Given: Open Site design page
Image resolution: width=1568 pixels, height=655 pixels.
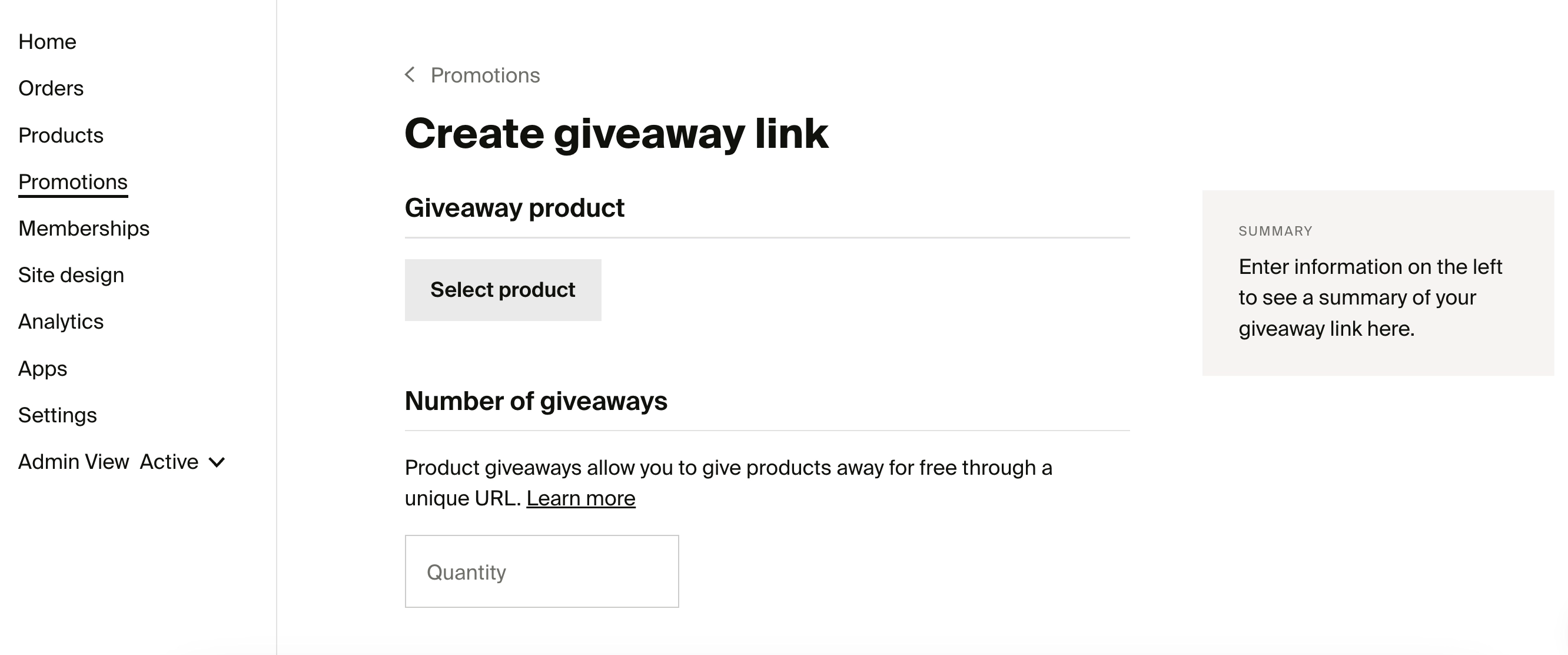Looking at the screenshot, I should [71, 276].
